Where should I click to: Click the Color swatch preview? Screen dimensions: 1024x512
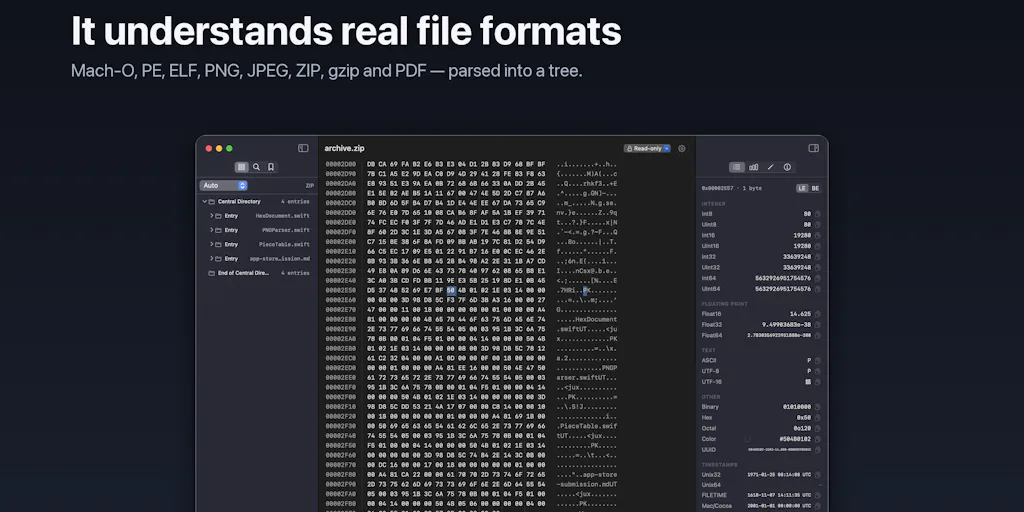tap(748, 439)
